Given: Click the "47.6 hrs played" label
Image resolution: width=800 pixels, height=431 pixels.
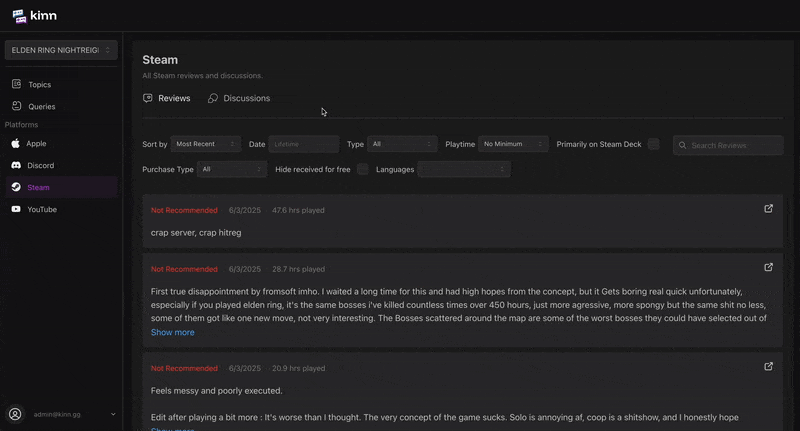Looking at the screenshot, I should click(x=298, y=210).
